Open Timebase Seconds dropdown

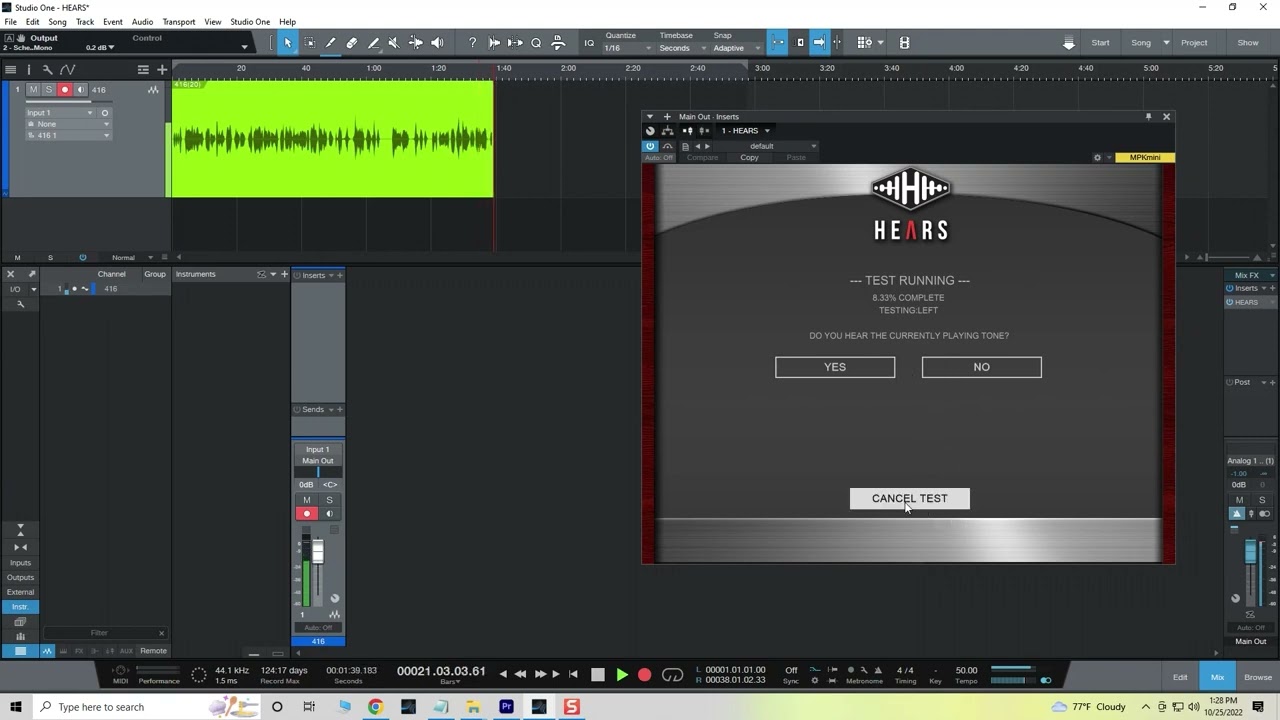(683, 48)
